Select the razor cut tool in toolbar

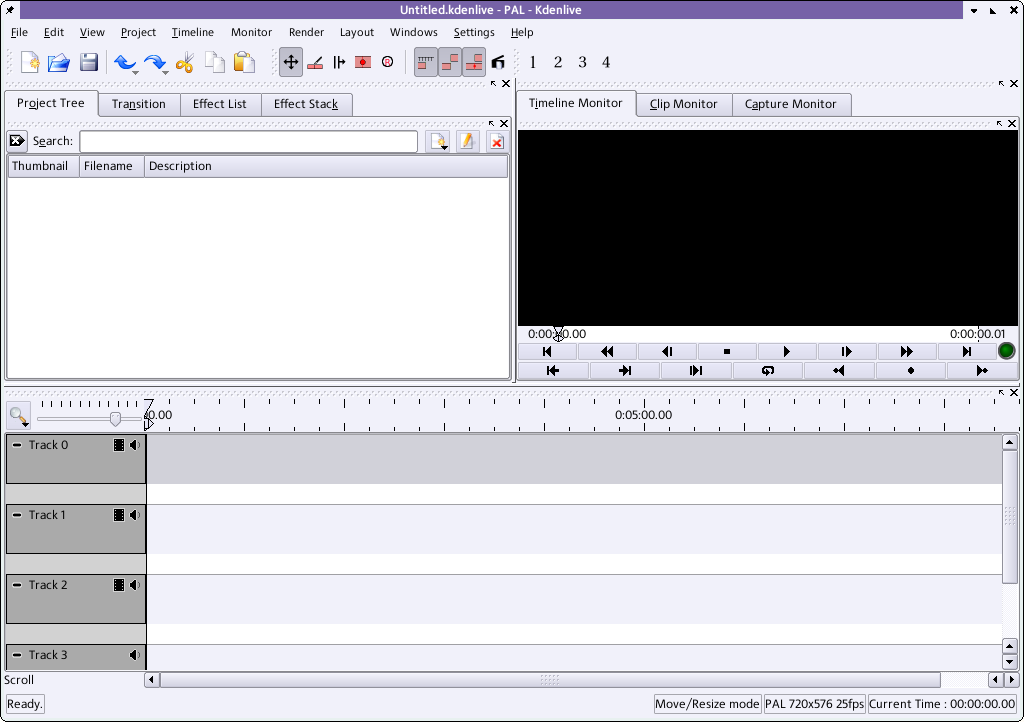point(315,62)
